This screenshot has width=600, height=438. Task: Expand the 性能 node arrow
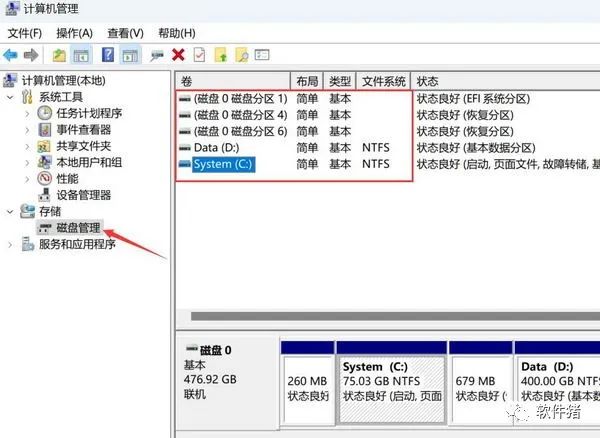tap(27, 179)
